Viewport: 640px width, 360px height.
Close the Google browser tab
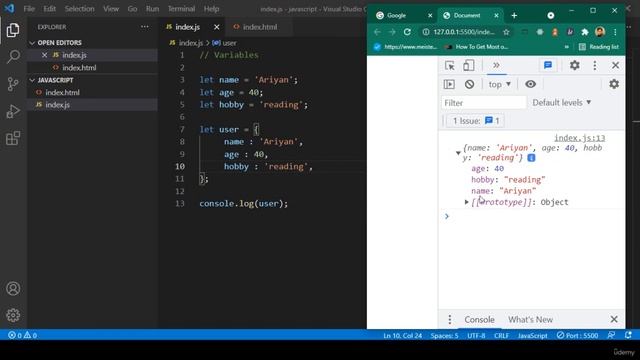(x=430, y=16)
